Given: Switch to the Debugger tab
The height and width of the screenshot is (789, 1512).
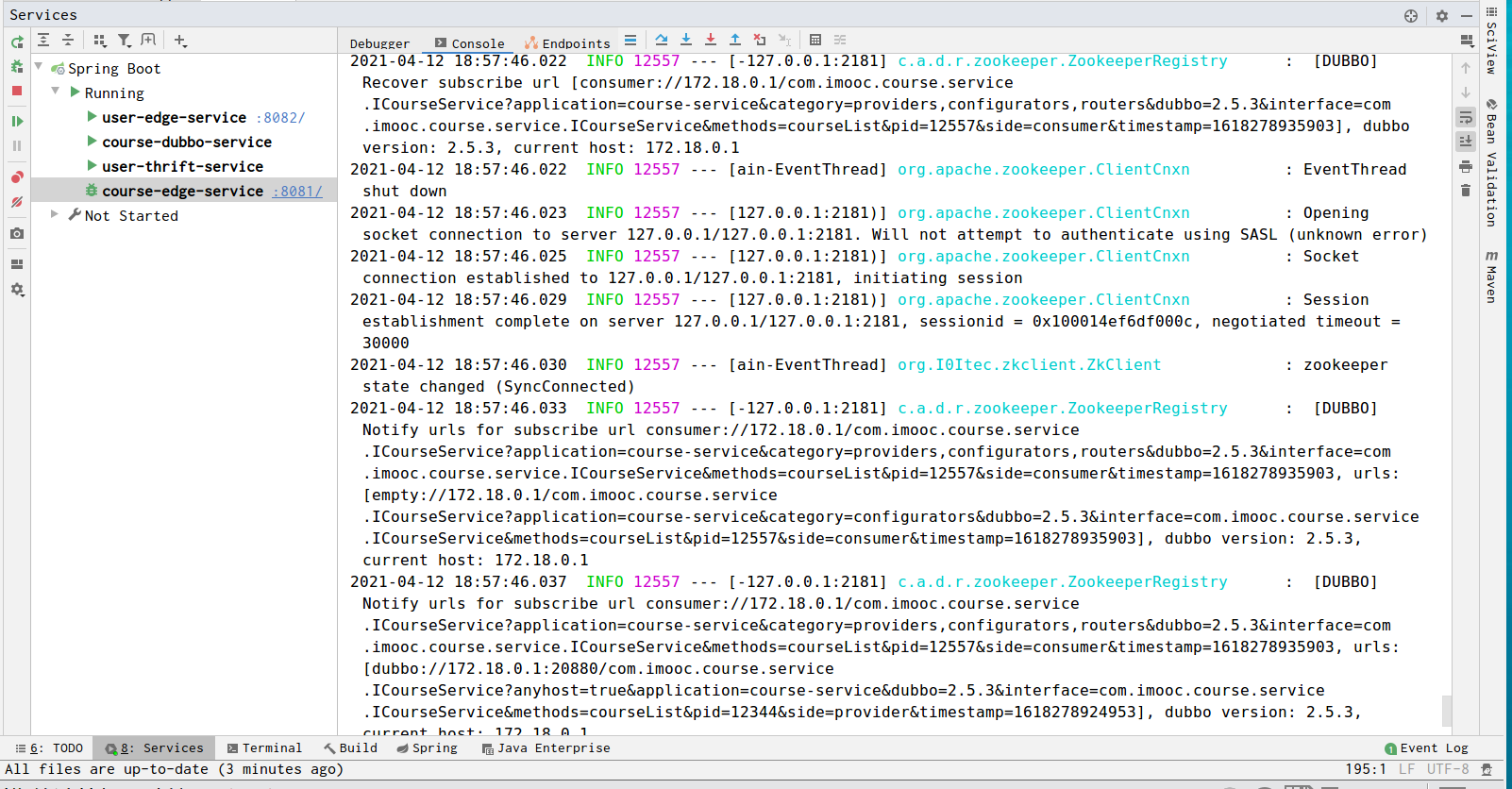Looking at the screenshot, I should (379, 43).
